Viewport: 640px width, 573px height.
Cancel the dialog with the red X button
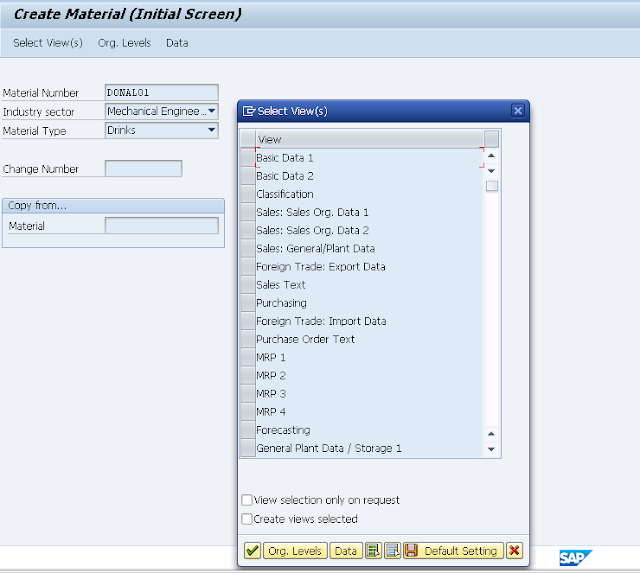click(x=514, y=551)
